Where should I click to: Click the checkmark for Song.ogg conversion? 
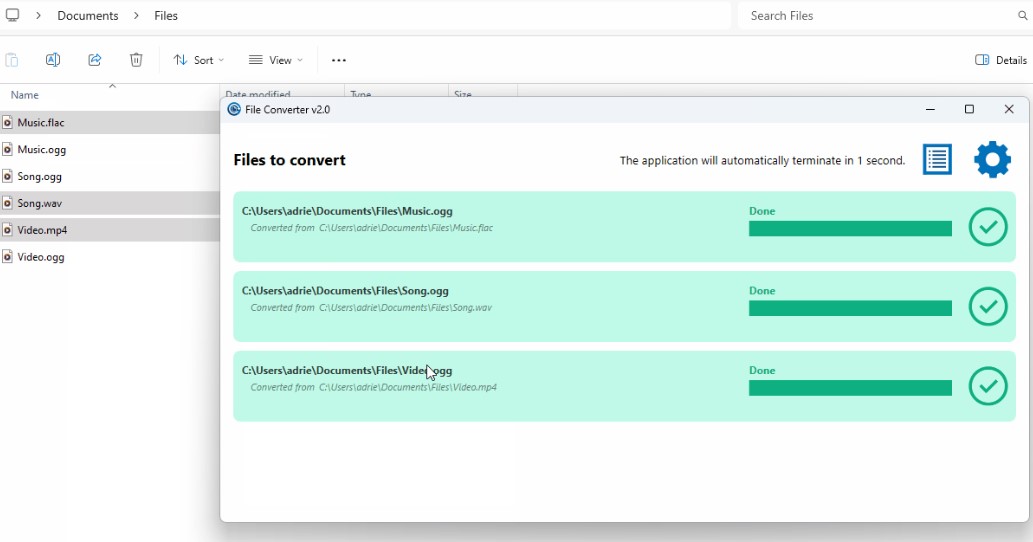point(988,306)
